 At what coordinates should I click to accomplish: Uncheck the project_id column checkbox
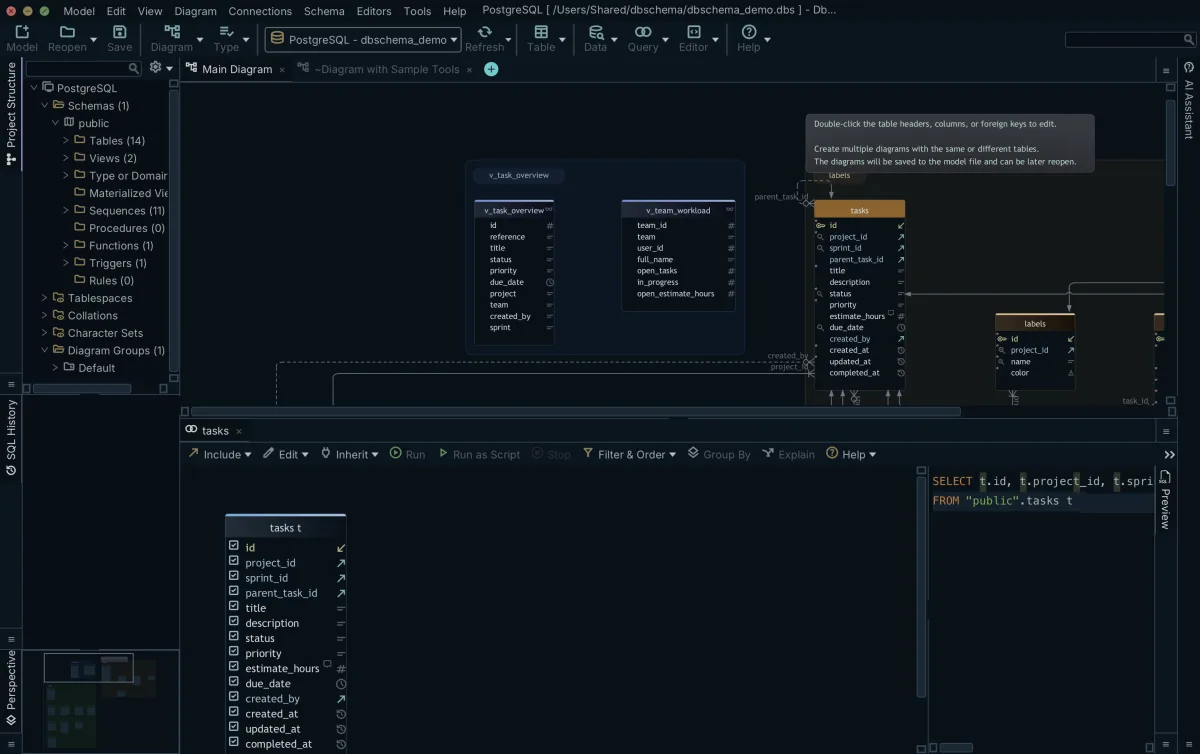[x=234, y=562]
